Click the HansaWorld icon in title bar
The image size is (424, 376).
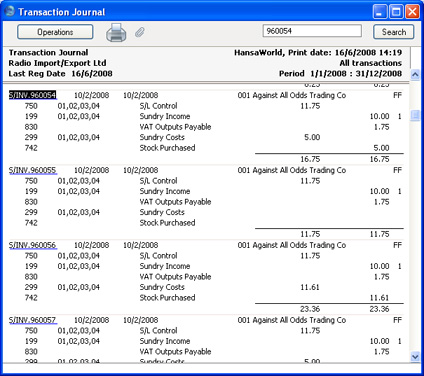coord(10,11)
